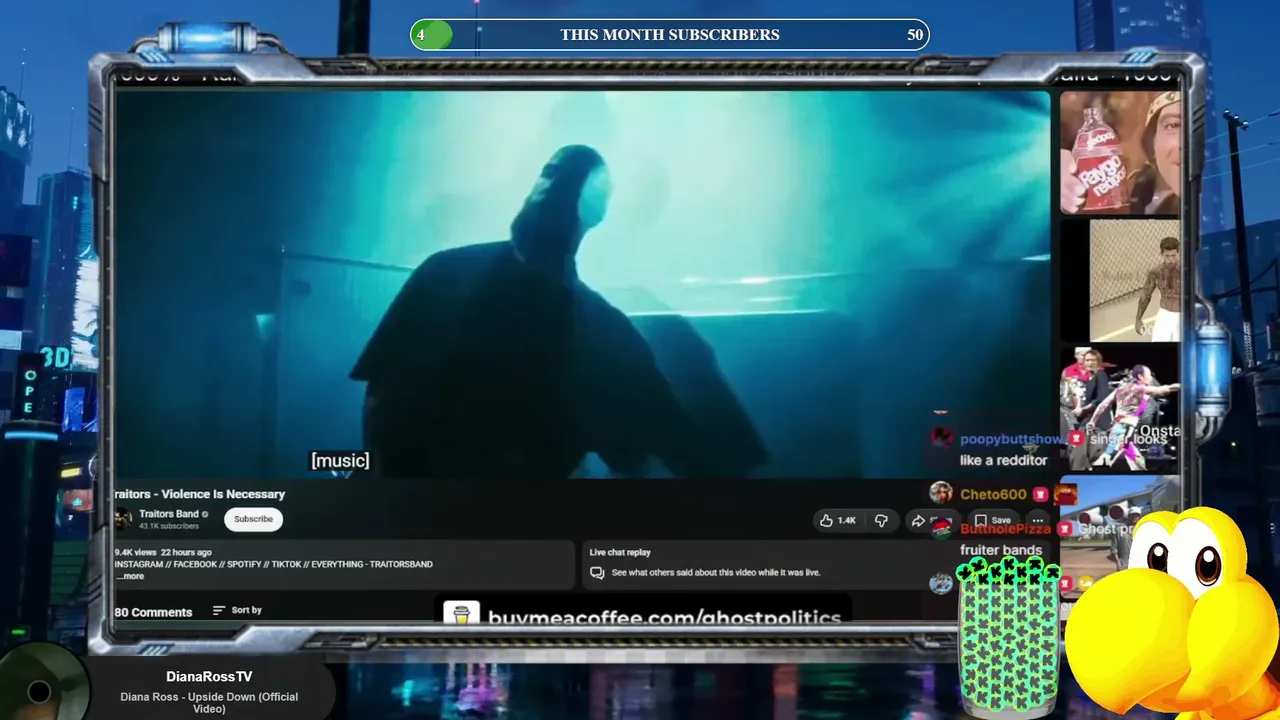Click the 'fruiter bands' chat message
The width and height of the screenshot is (1280, 720).
(1001, 550)
